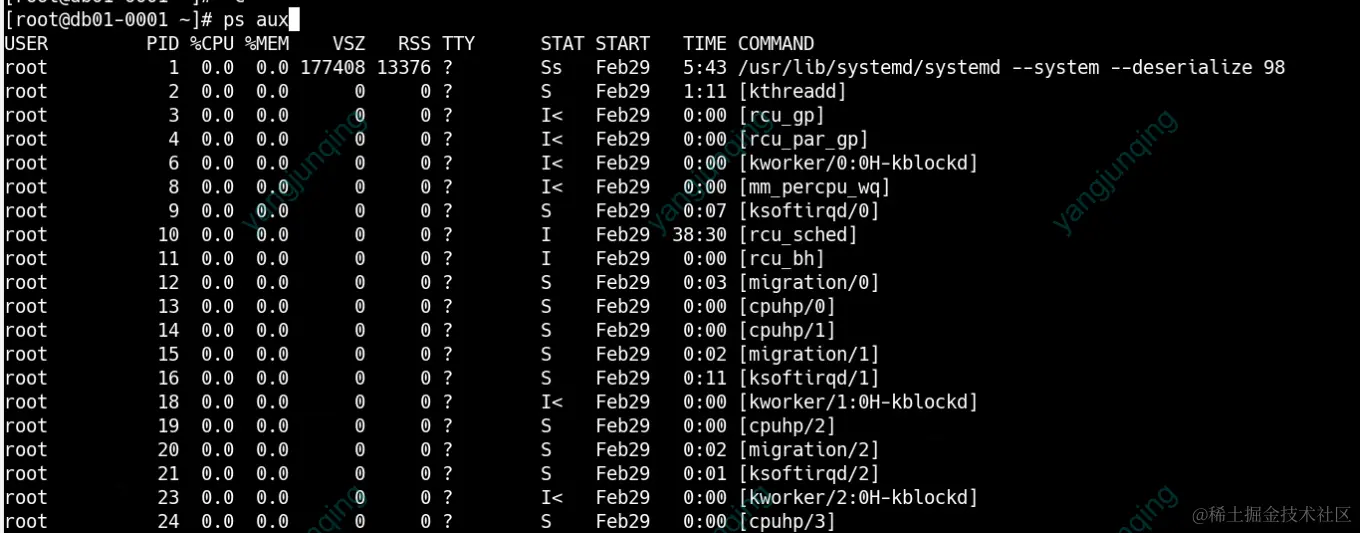
Task: Click the systemd process command line
Action: click(1011, 68)
